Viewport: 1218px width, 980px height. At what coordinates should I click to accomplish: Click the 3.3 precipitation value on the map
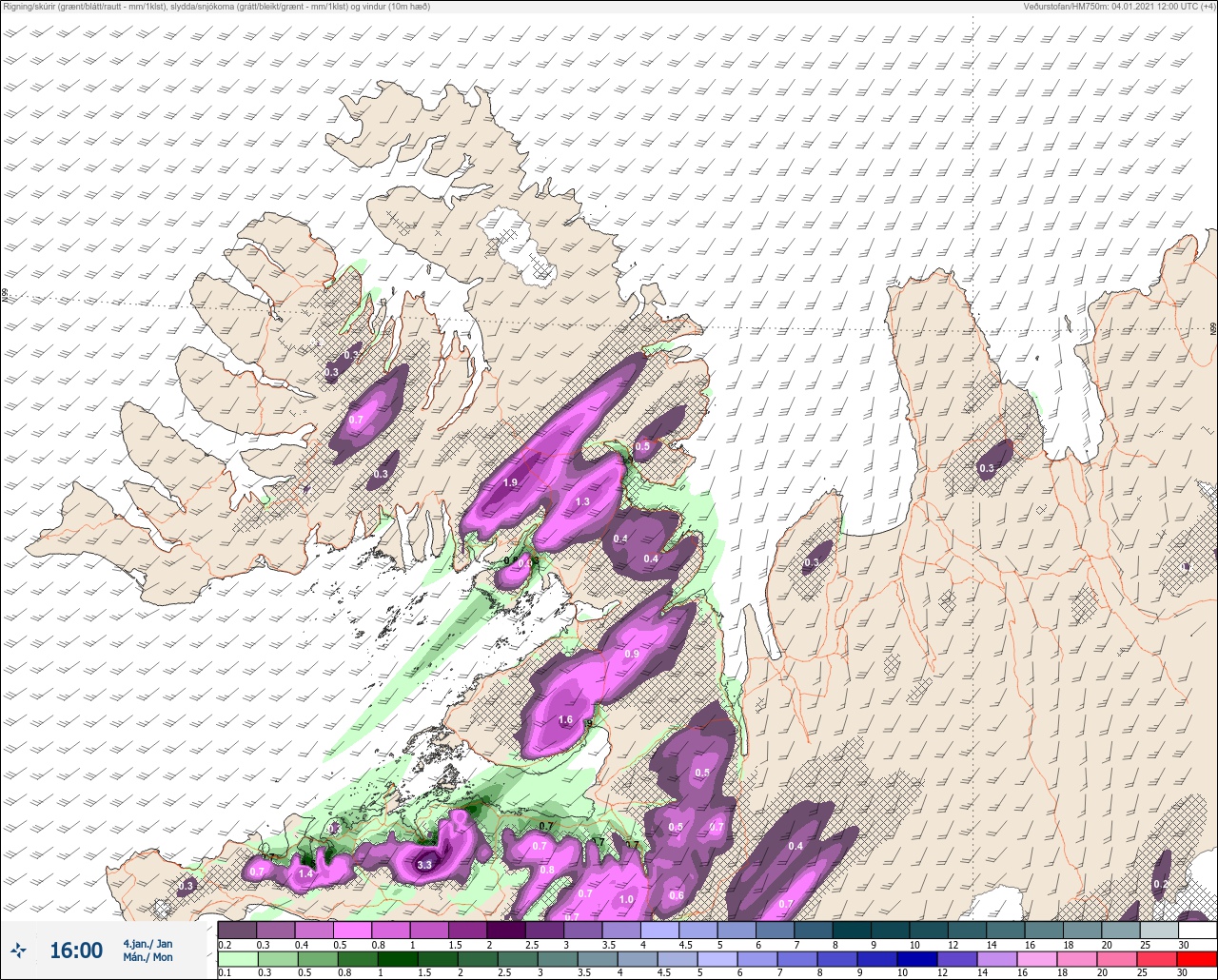(x=425, y=865)
